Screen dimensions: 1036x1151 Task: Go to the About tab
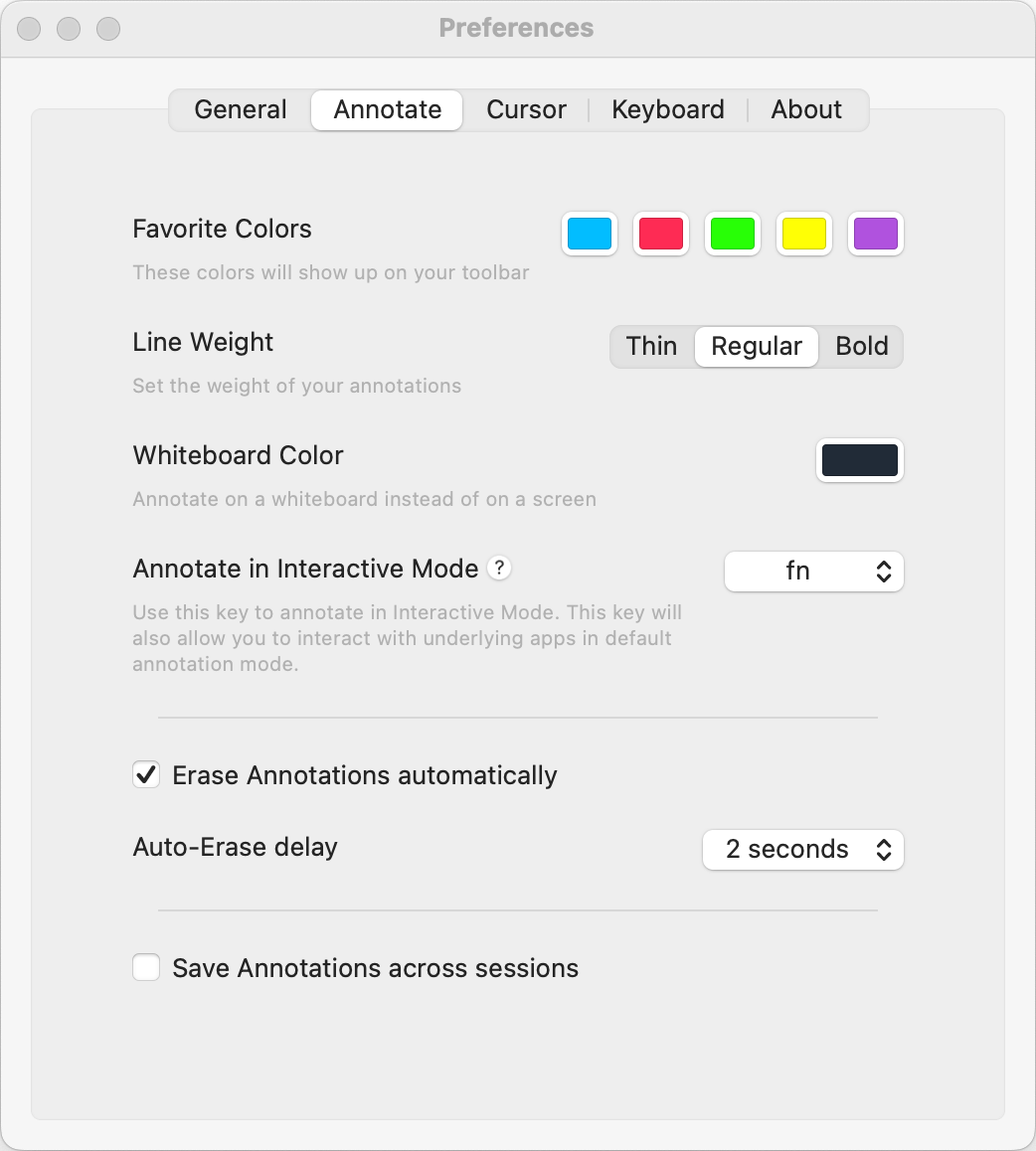(806, 110)
